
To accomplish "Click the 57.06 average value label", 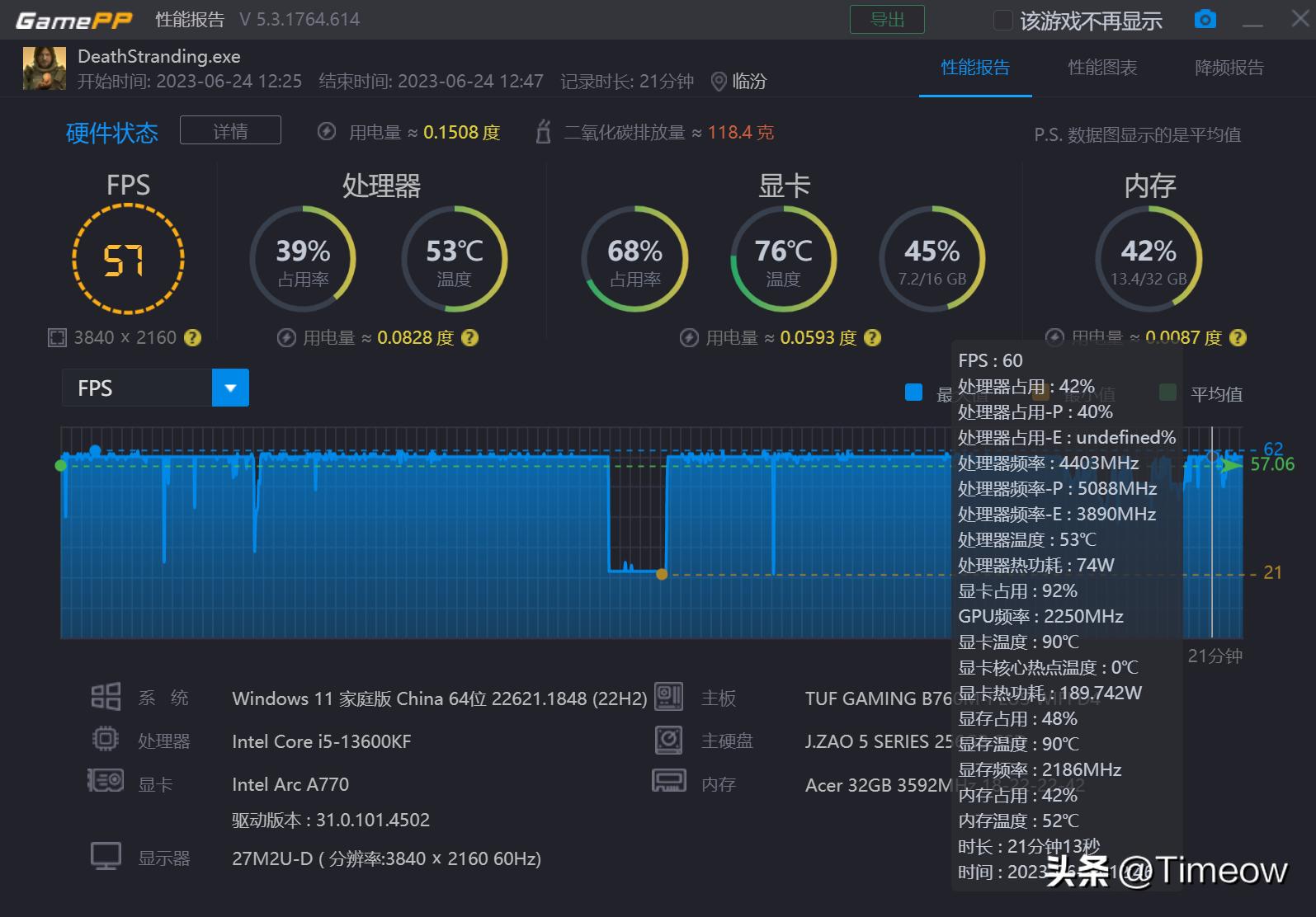I will coord(1271,464).
